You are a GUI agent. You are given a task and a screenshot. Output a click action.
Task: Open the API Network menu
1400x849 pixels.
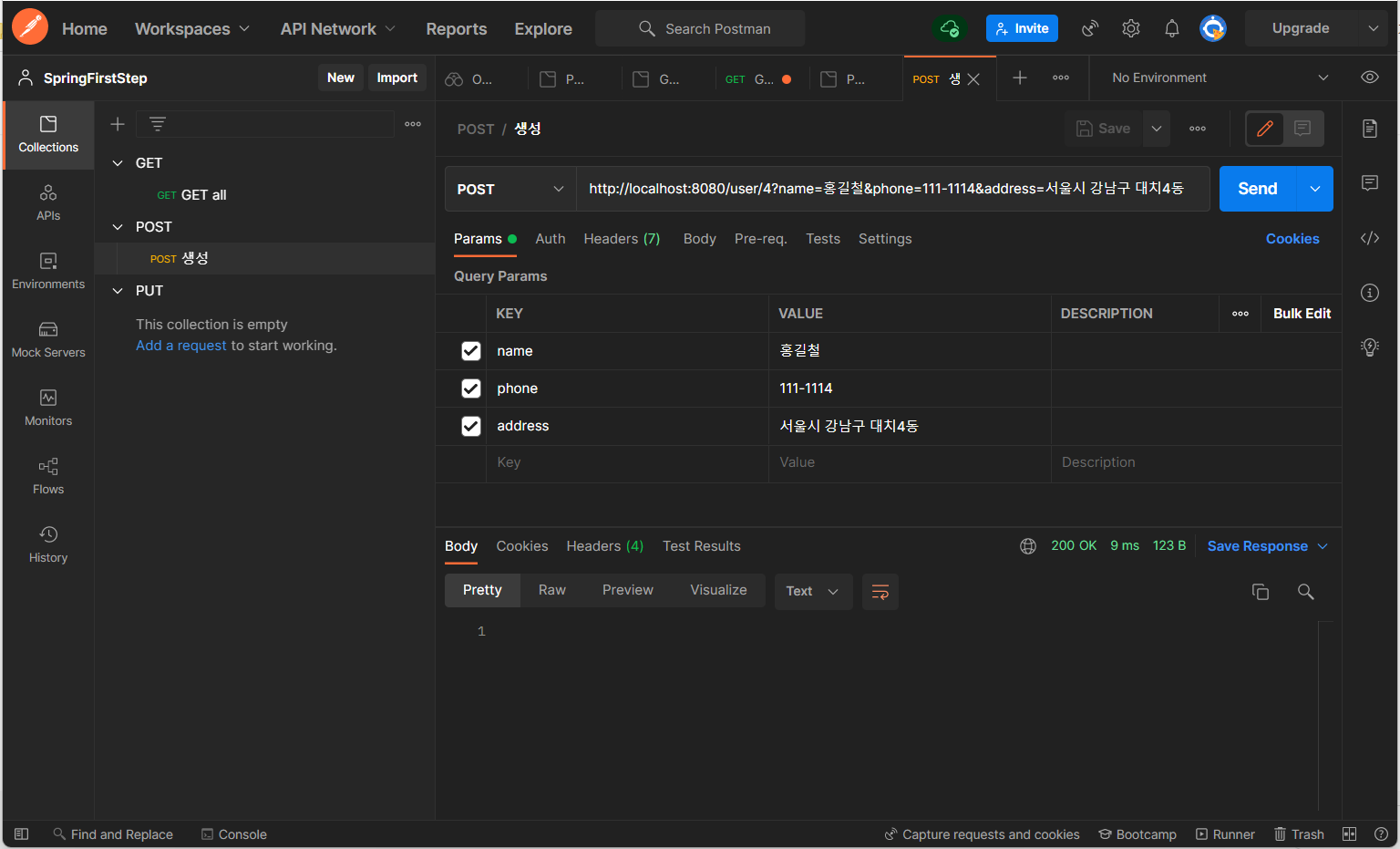click(x=338, y=29)
